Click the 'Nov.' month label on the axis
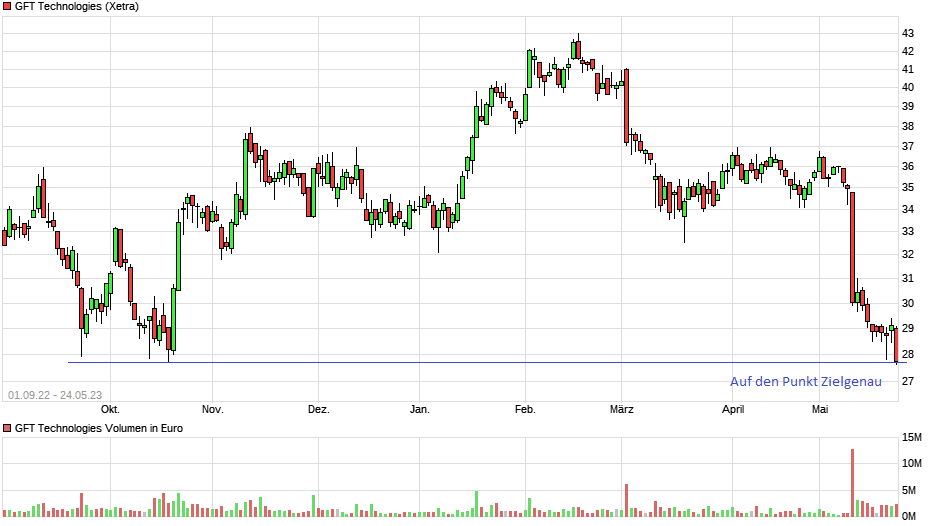 [213, 410]
